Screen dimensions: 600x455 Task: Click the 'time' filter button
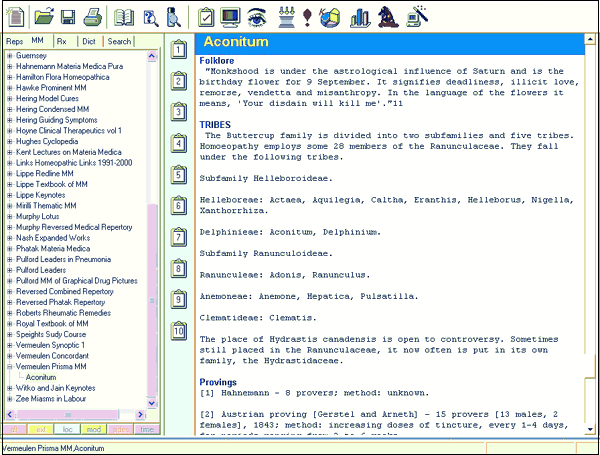point(147,429)
